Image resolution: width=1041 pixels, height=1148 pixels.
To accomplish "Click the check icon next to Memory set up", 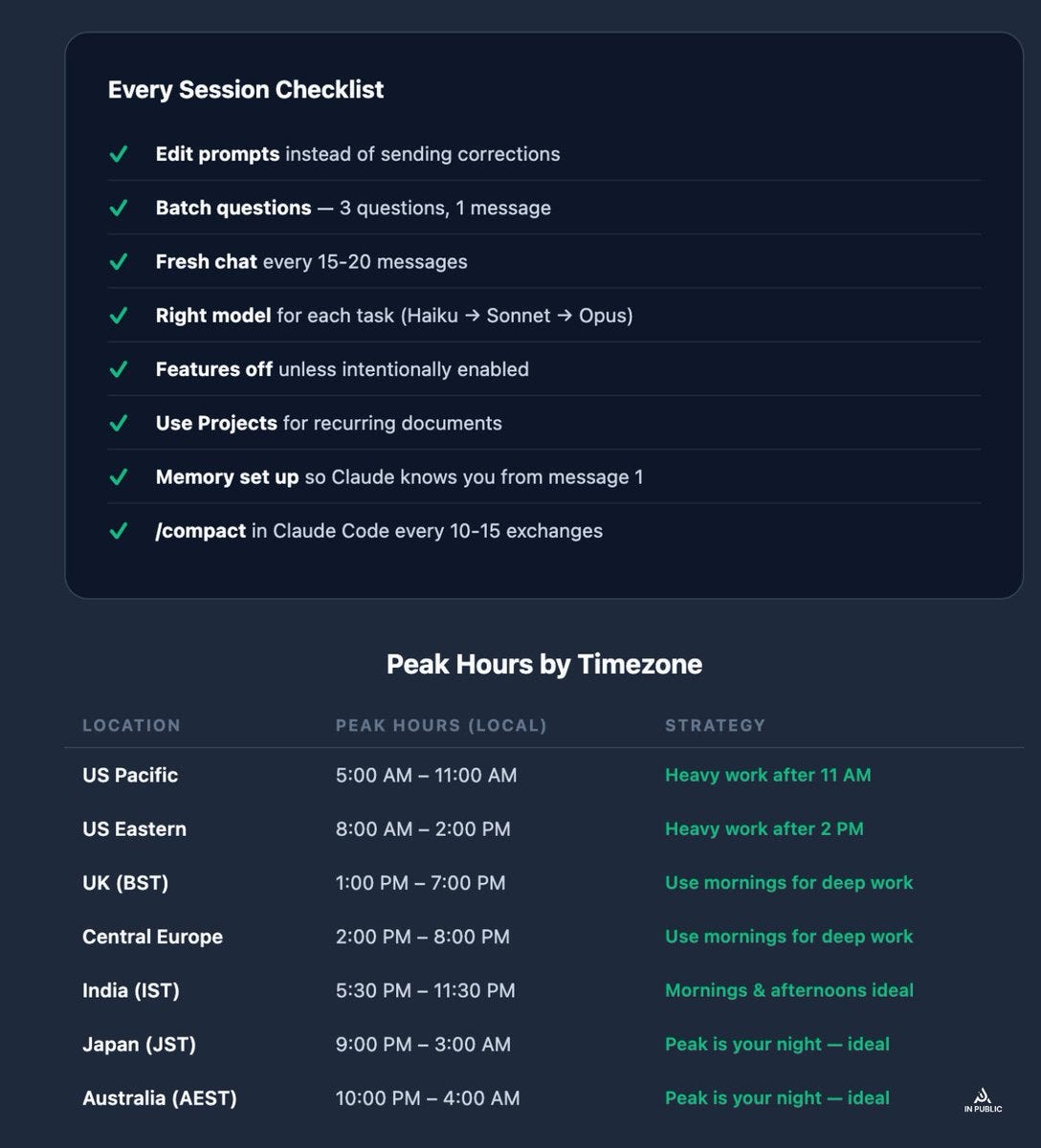I will (119, 476).
